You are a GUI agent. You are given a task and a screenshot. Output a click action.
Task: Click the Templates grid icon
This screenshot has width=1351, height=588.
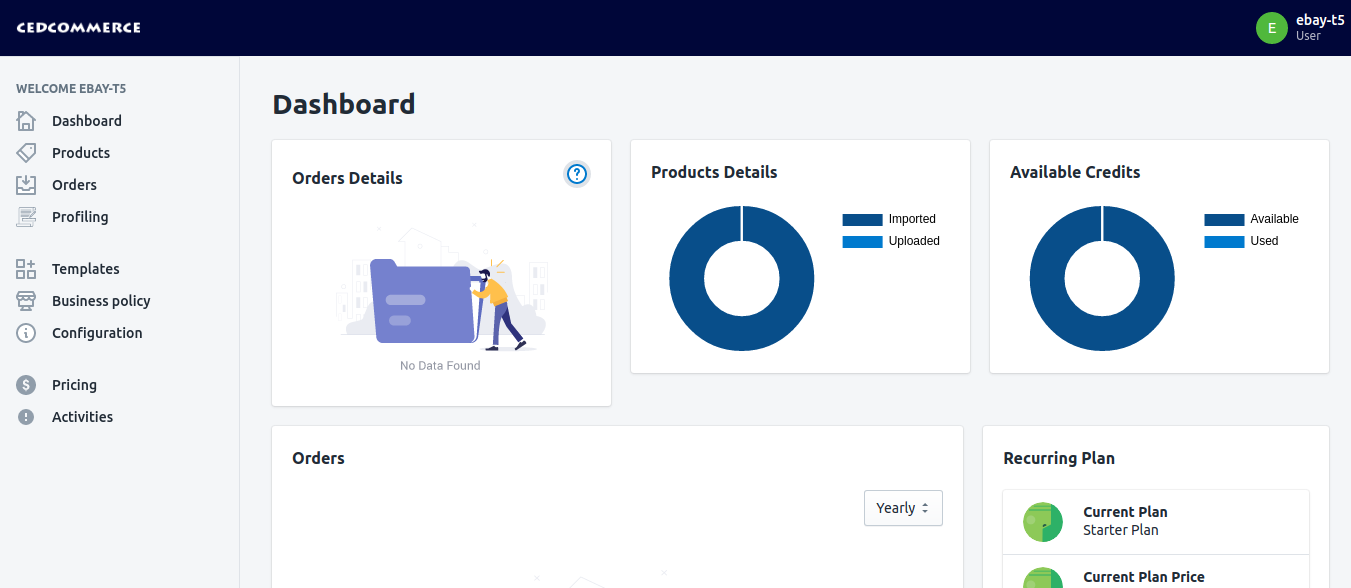click(x=27, y=269)
